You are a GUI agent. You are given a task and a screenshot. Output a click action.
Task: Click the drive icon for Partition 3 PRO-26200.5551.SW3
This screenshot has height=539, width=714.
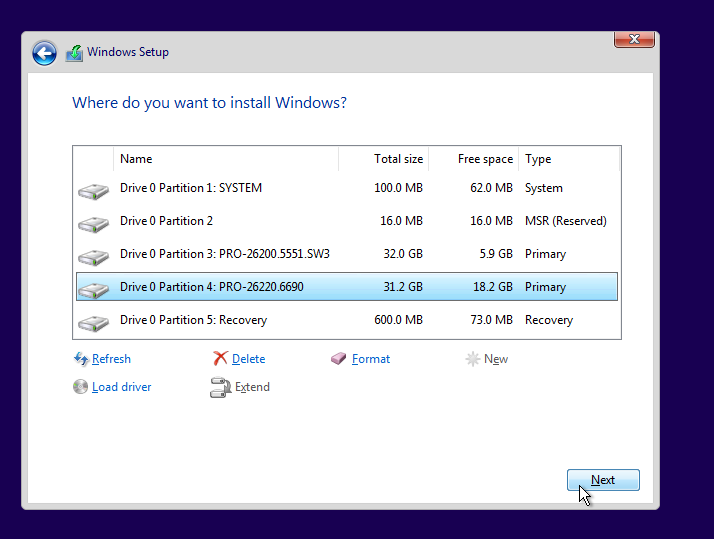click(x=93, y=257)
